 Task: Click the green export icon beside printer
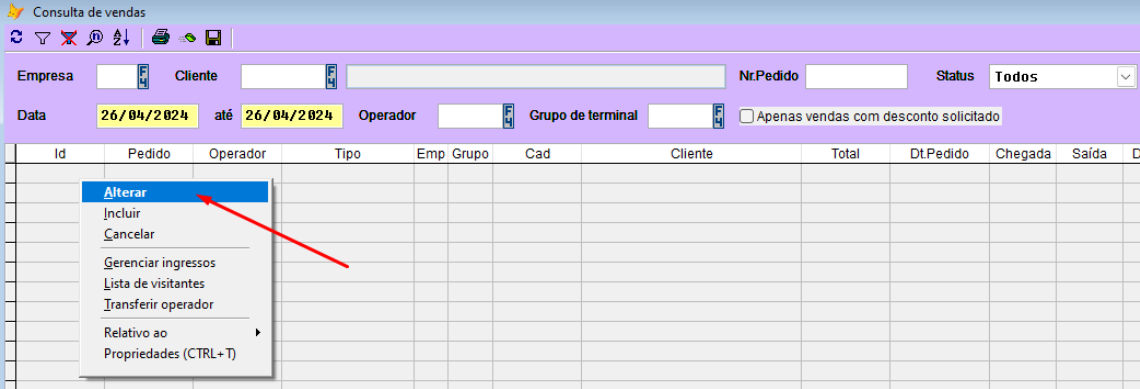click(x=187, y=38)
